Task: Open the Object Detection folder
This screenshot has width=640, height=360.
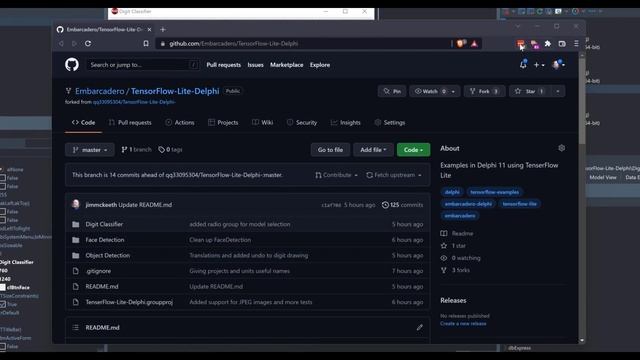Action: pos(108,256)
